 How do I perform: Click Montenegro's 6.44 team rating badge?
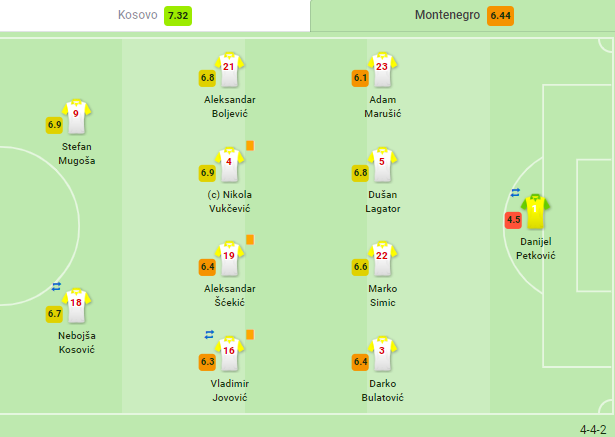pyautogui.click(x=500, y=16)
